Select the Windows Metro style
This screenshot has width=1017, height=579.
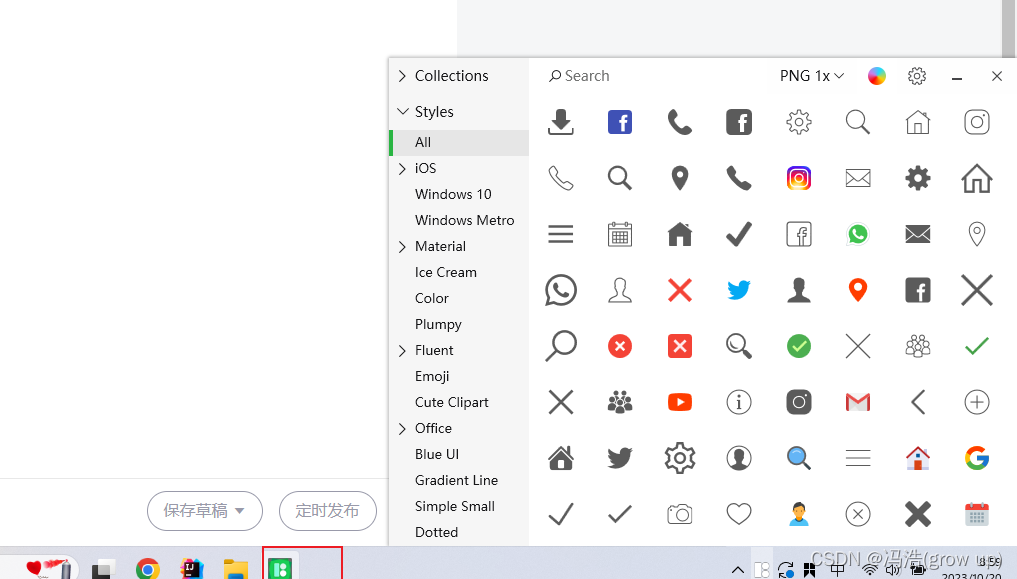[x=464, y=220]
